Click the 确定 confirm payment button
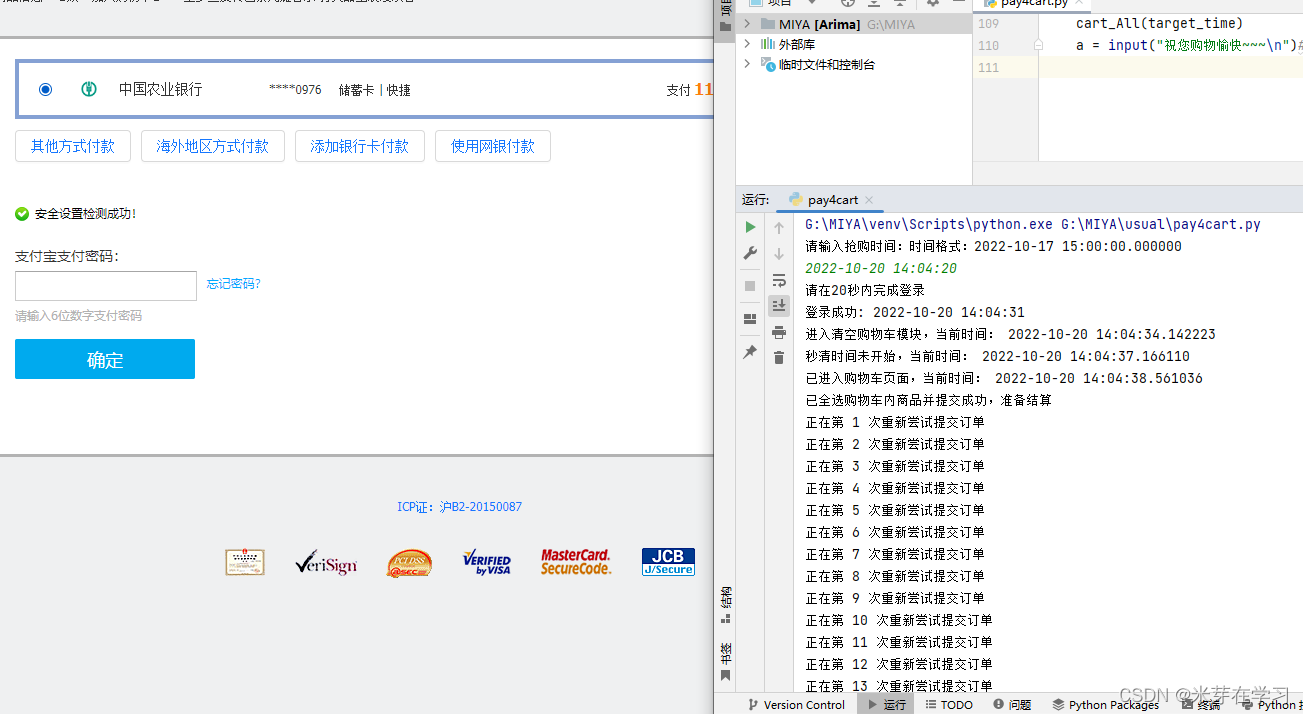Viewport: 1303px width, 714px height. click(105, 359)
